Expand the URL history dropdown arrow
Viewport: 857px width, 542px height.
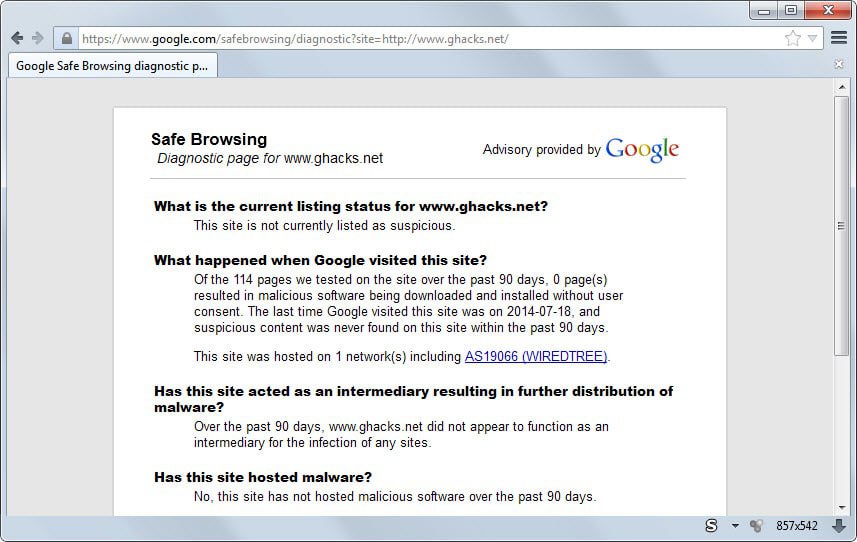click(812, 38)
